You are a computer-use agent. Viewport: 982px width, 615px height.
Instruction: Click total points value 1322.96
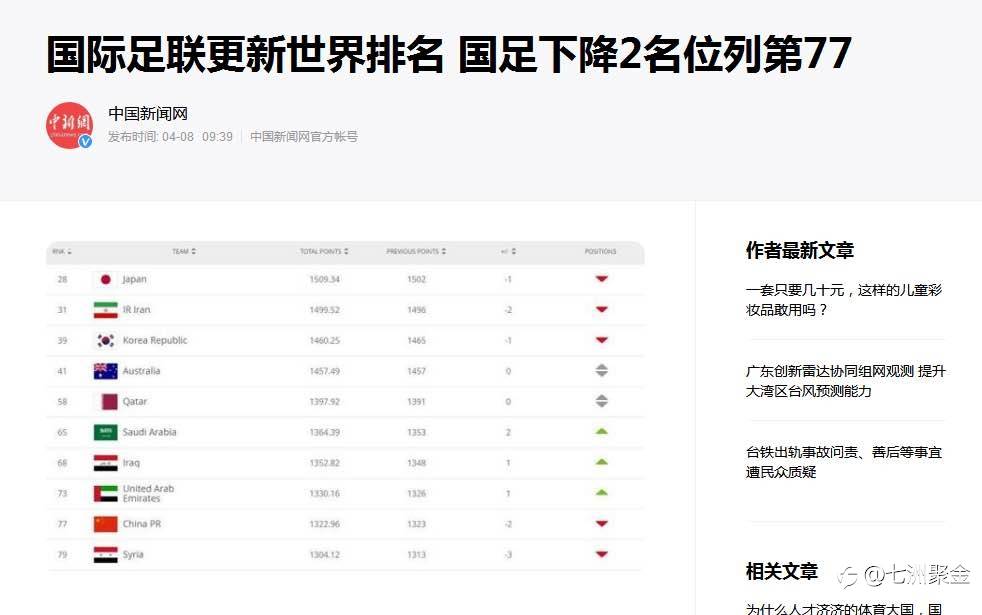(324, 524)
